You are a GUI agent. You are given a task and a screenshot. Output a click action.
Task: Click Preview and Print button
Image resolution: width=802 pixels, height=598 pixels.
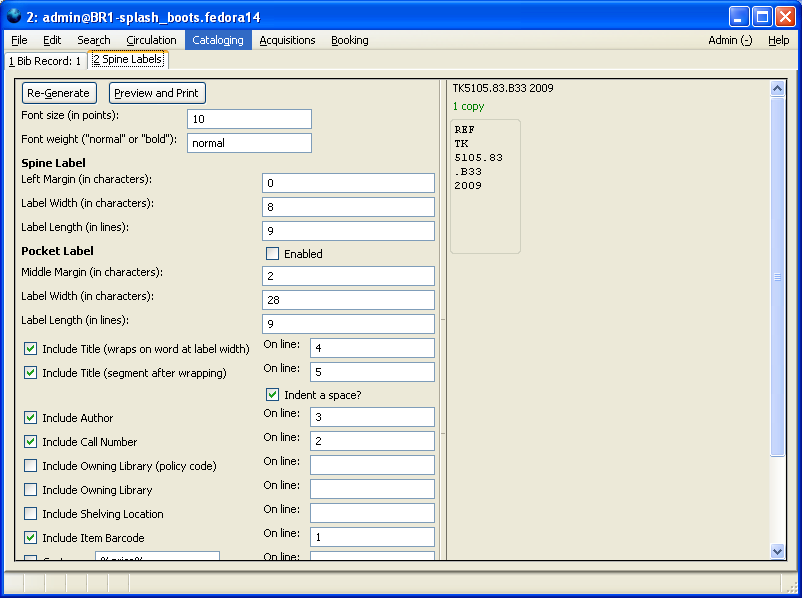click(x=157, y=93)
